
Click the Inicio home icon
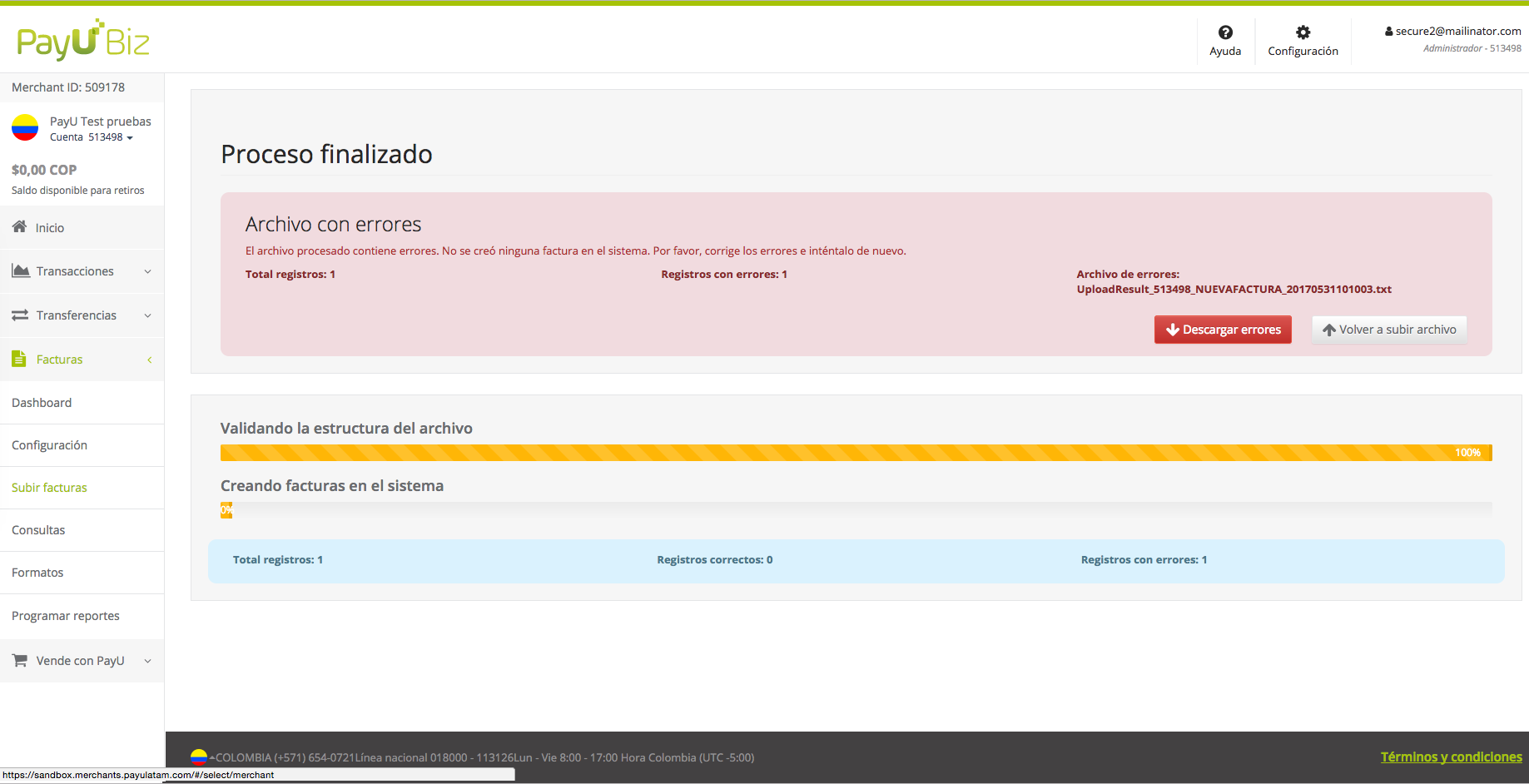[x=19, y=227]
